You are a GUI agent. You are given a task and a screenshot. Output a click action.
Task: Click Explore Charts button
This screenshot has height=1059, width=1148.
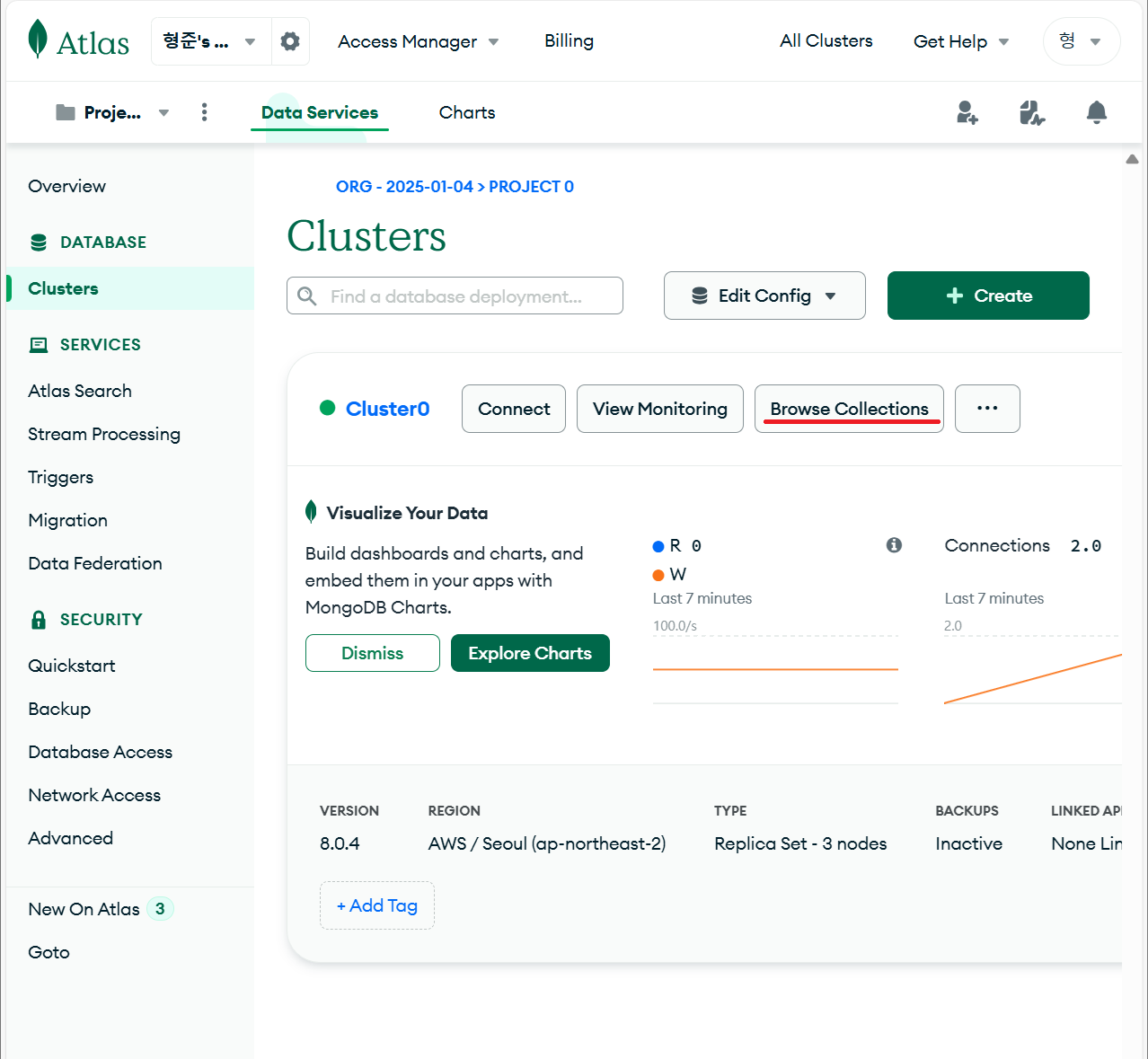pos(530,653)
